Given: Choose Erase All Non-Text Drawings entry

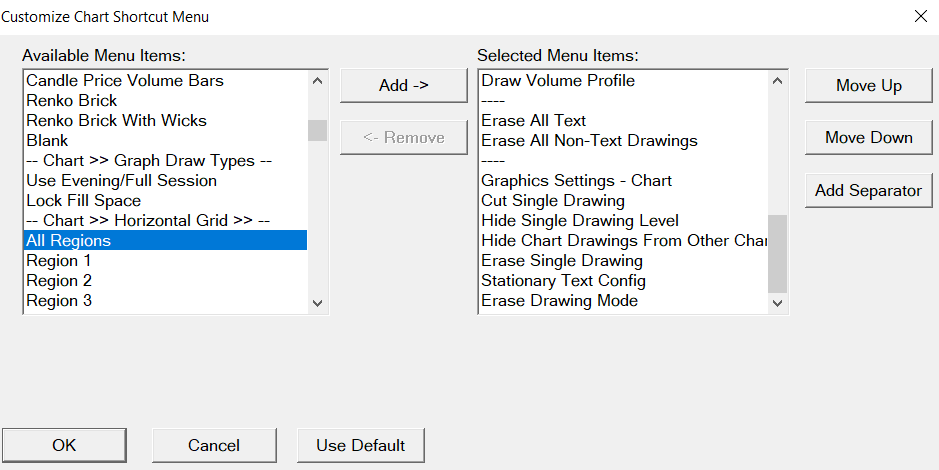Looking at the screenshot, I should (589, 140).
